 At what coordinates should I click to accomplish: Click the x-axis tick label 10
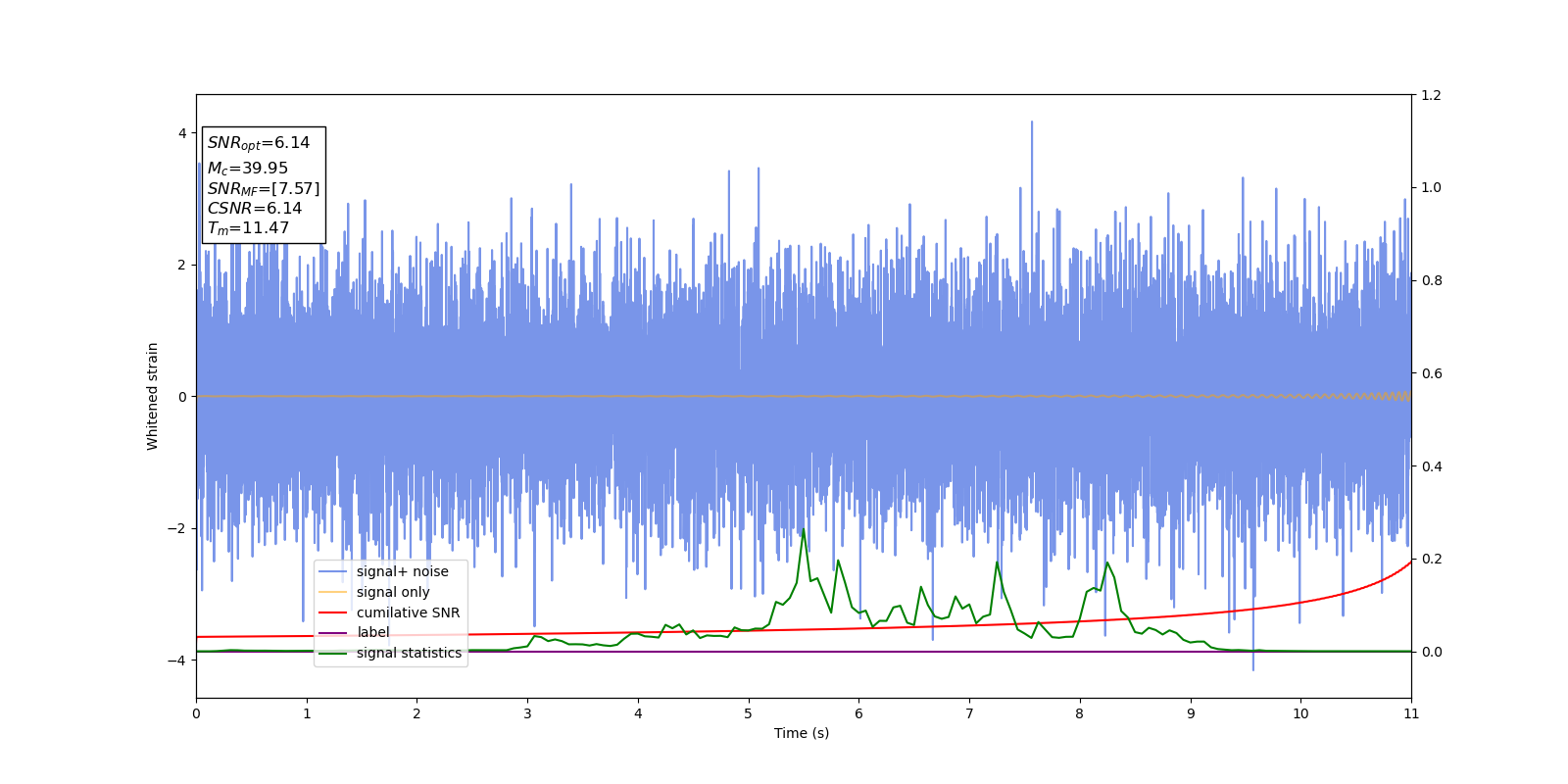pyautogui.click(x=1300, y=713)
